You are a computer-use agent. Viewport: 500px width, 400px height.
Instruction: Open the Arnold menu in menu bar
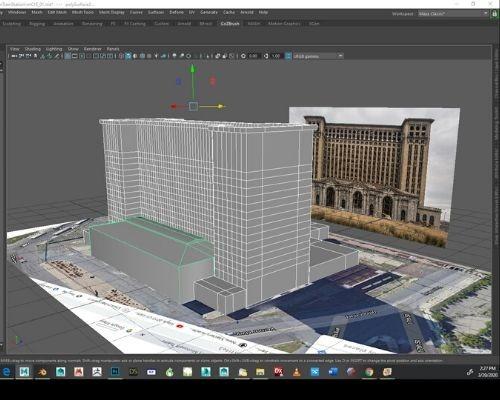coord(247,12)
